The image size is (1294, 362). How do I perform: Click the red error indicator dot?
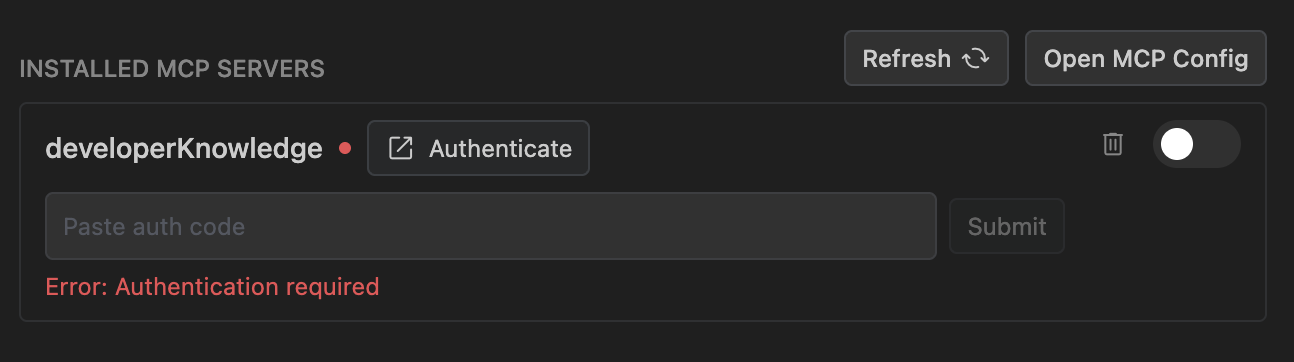click(345, 148)
